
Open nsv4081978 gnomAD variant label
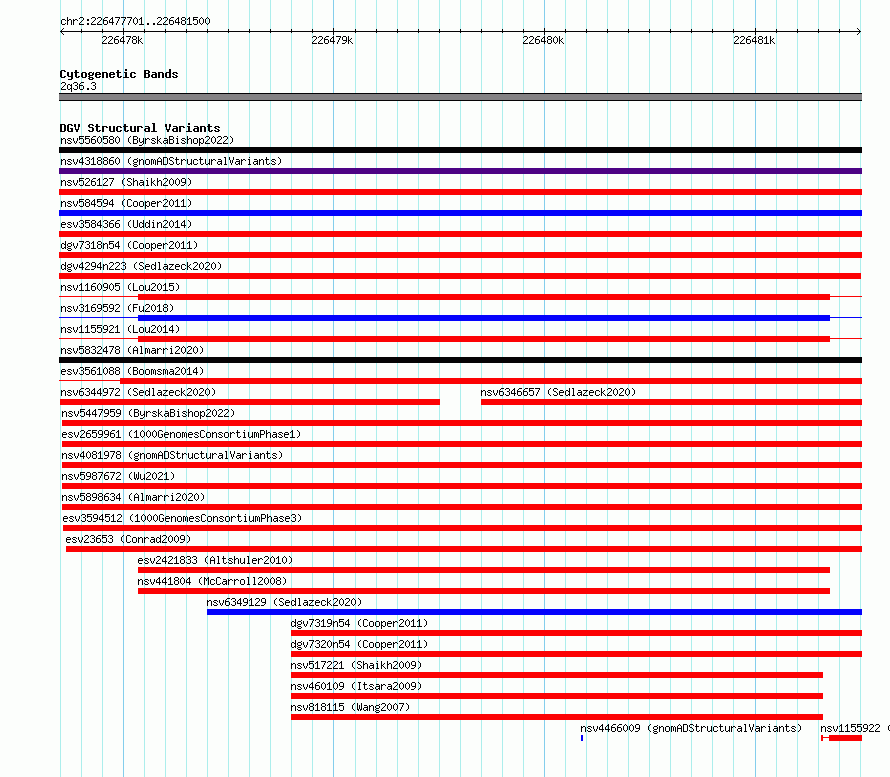click(172, 455)
